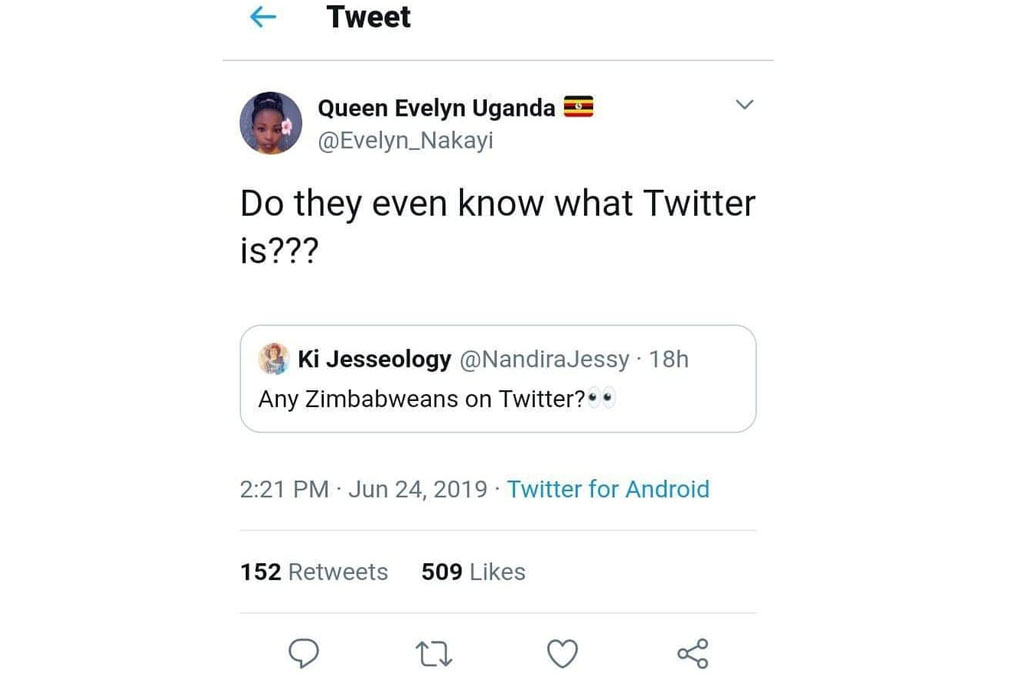The image size is (1024, 688).
Task: Open the tweet options chevron dropdown
Action: 744,105
